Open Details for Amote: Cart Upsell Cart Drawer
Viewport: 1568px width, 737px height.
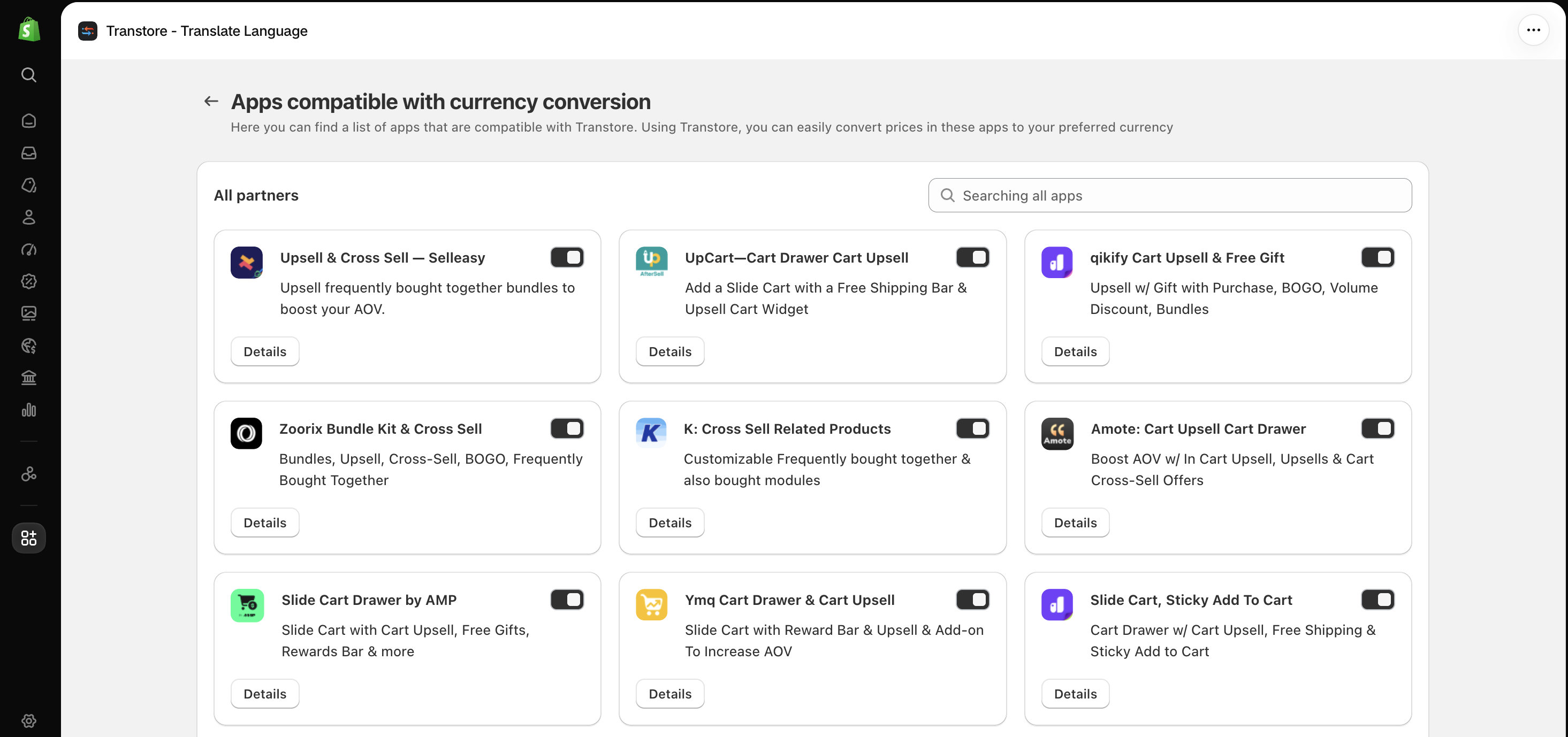pos(1075,523)
